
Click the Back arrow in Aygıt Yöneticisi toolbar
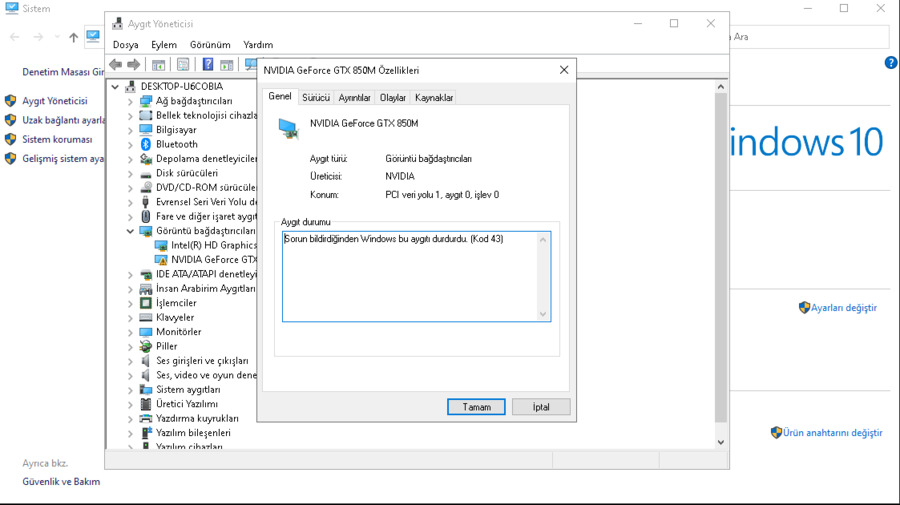tap(115, 64)
